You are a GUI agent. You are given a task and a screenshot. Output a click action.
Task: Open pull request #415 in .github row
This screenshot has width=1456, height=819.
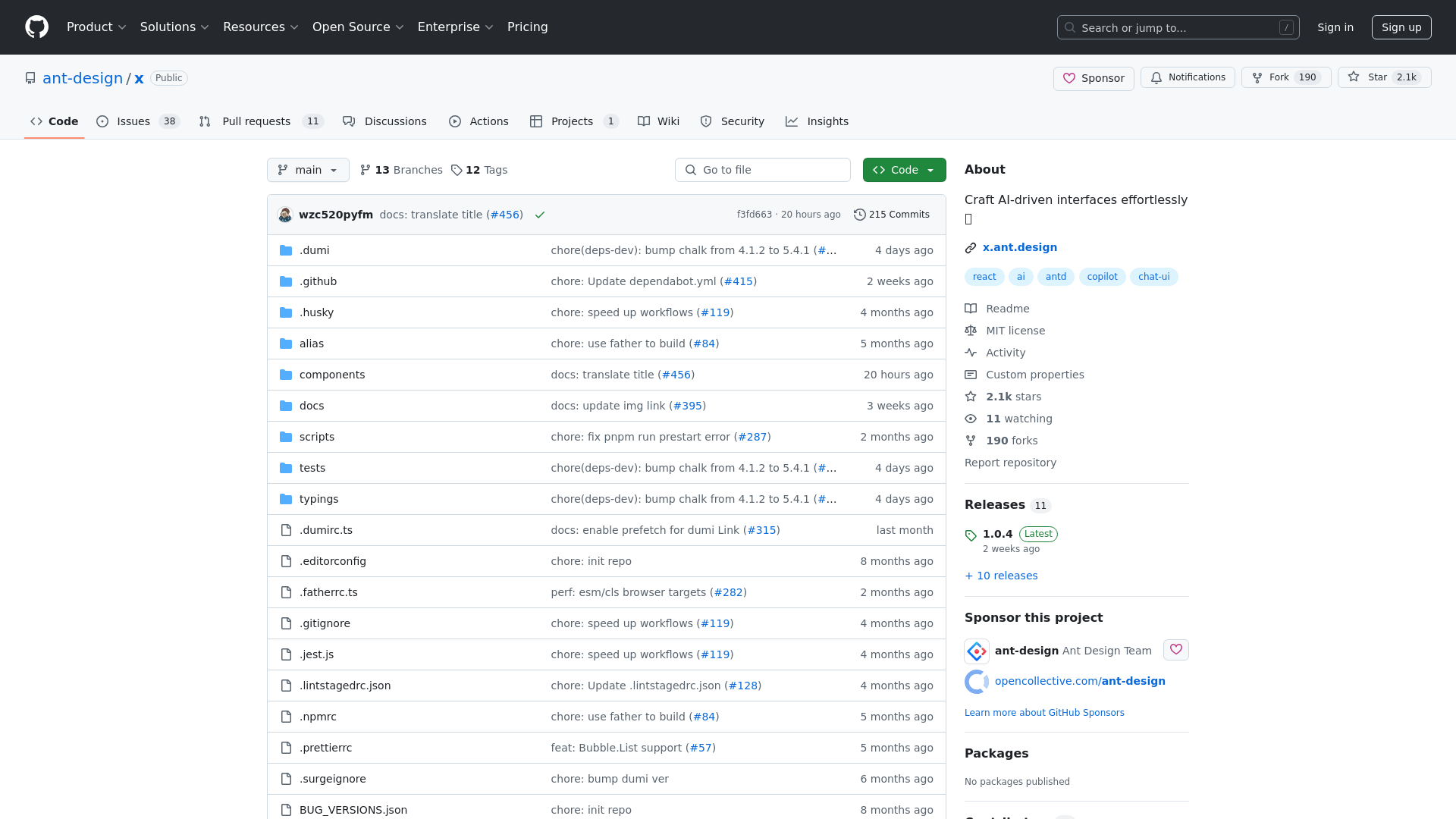coord(739,281)
